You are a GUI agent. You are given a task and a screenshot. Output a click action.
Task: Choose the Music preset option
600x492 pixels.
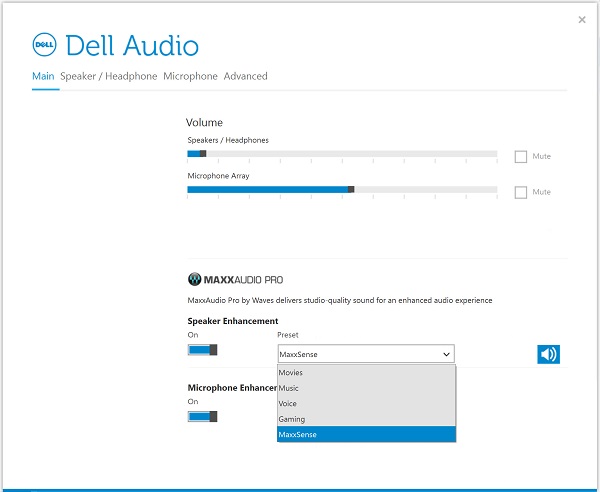pos(366,388)
